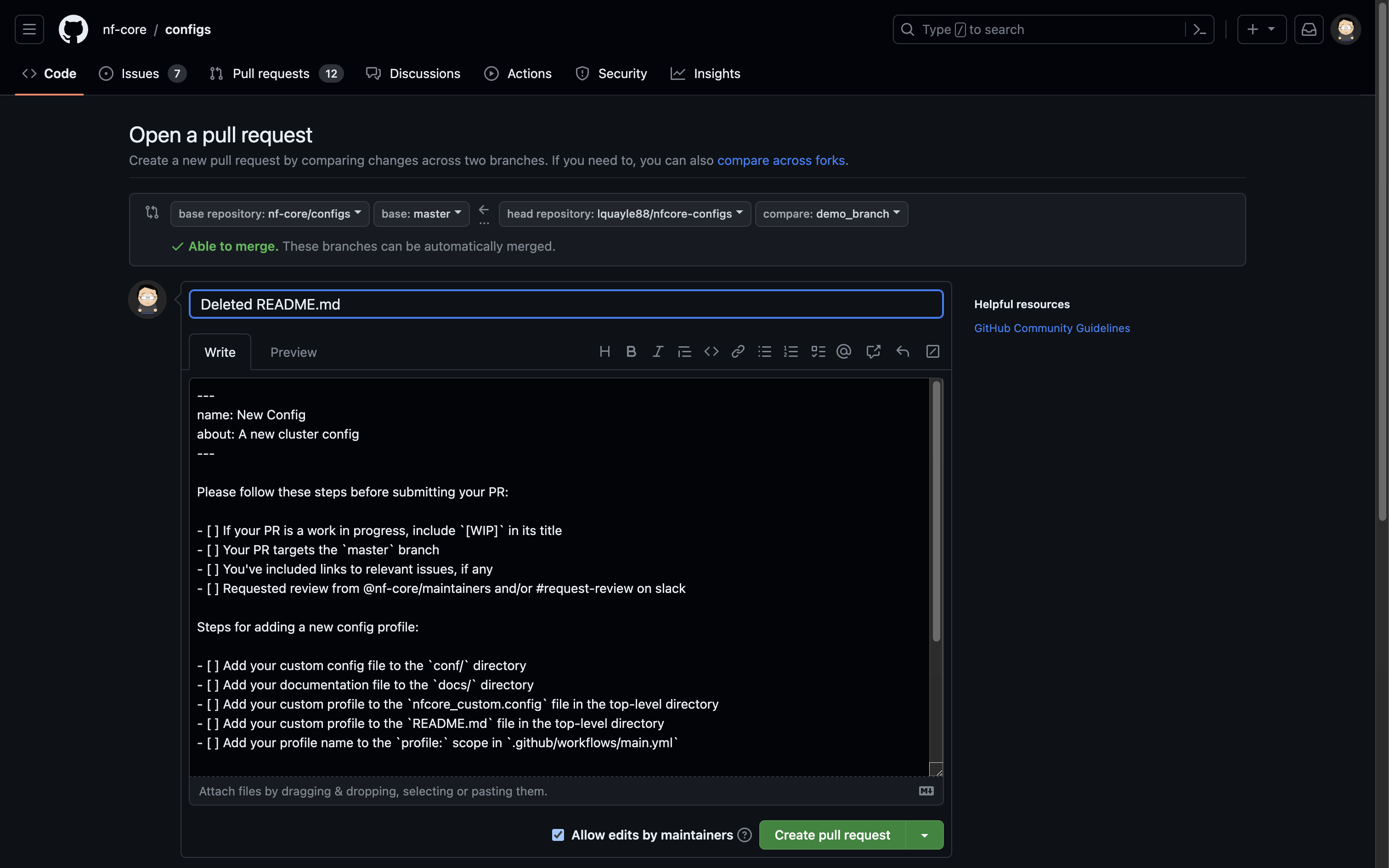Open the command palette icon
1389x868 pixels.
click(1200, 29)
